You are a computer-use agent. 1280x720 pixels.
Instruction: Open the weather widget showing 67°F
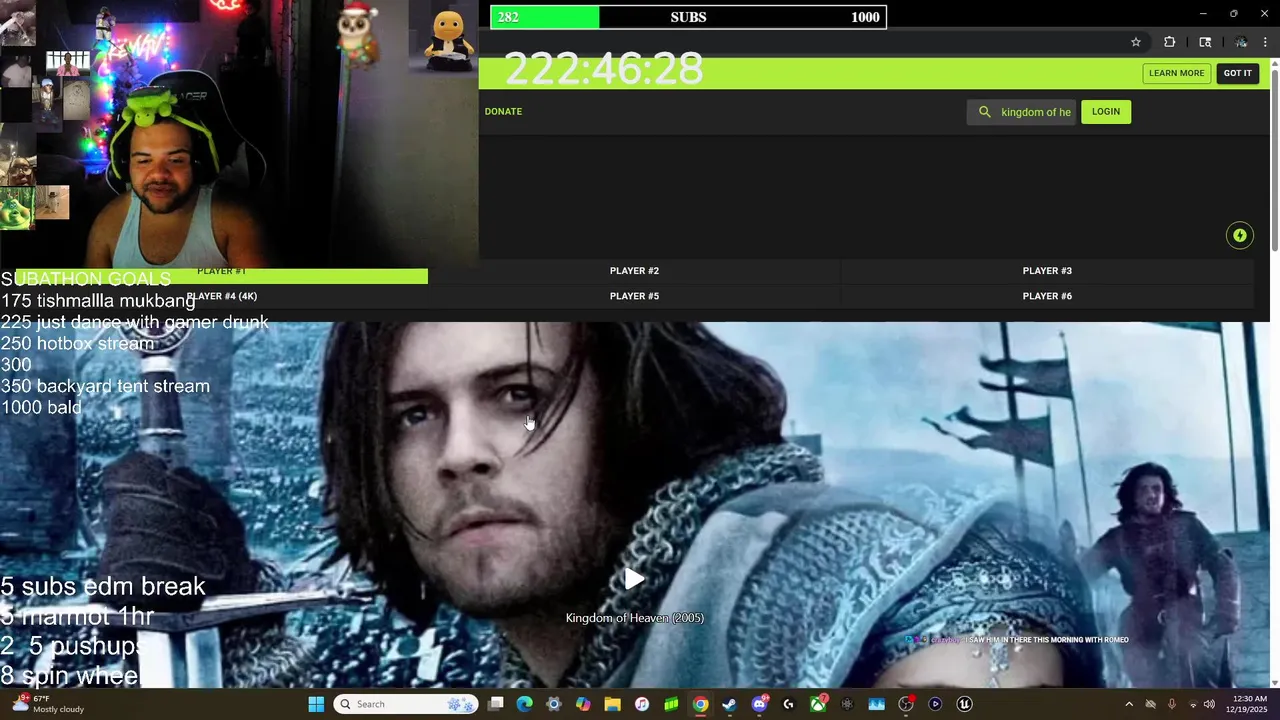pyautogui.click(x=48, y=704)
